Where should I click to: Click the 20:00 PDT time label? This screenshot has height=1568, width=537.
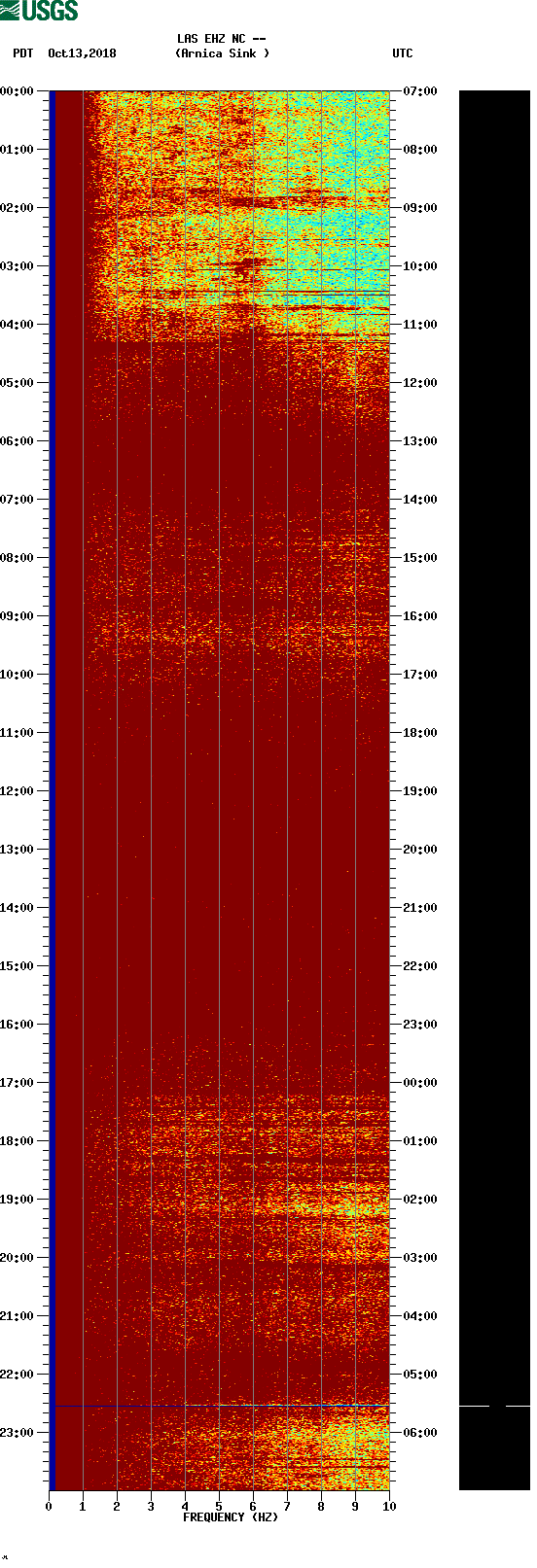tap(18, 1258)
